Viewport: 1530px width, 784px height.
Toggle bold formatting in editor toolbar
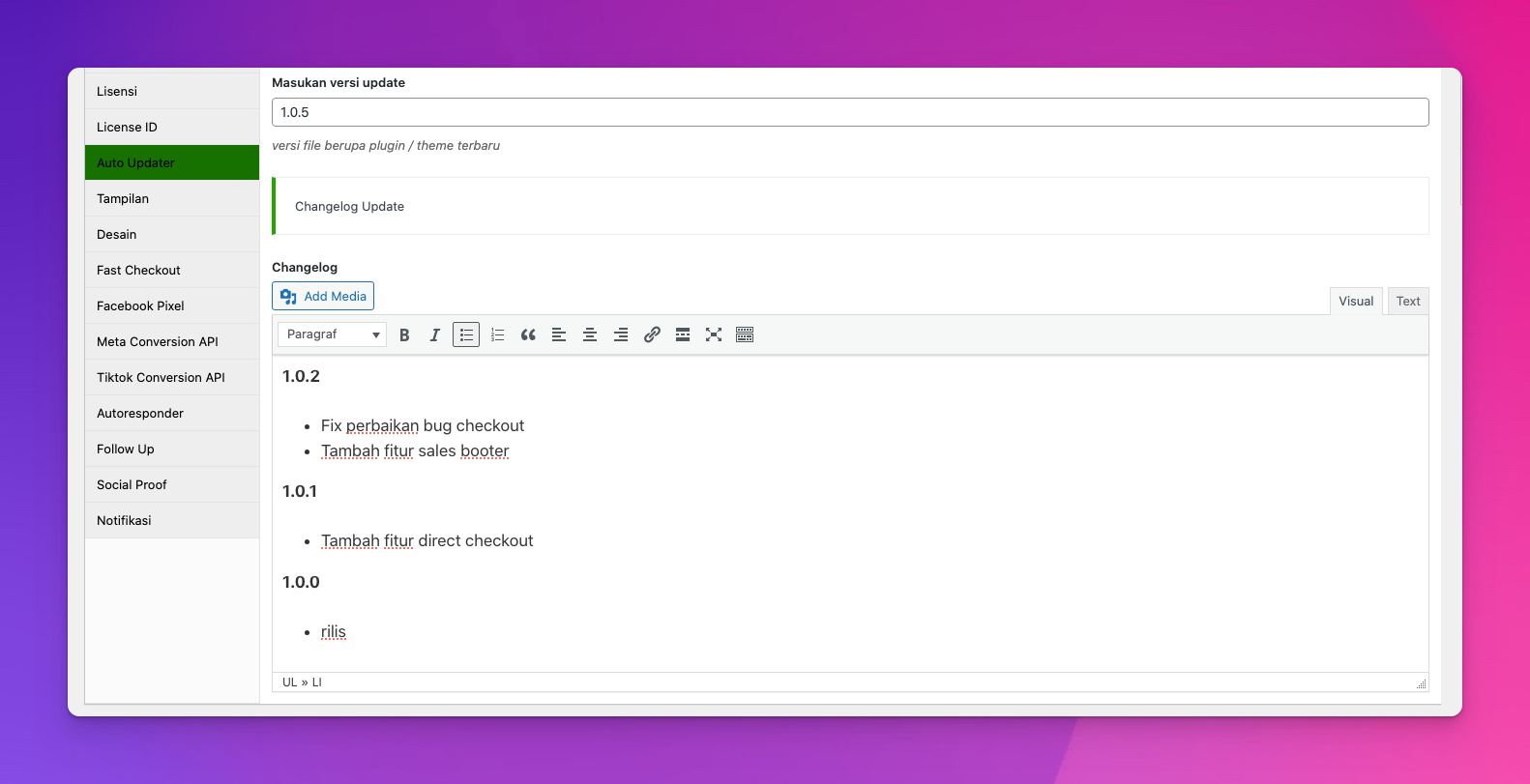pos(404,334)
